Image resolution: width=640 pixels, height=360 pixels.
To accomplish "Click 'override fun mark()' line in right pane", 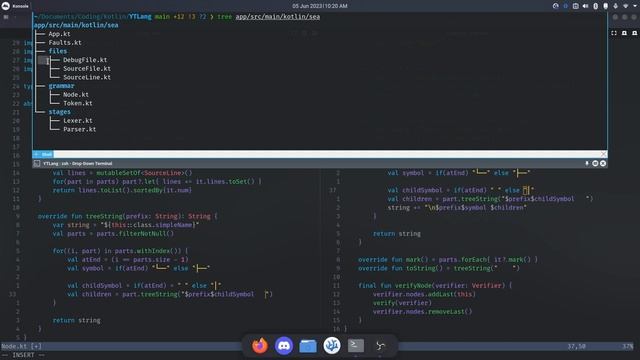I will pos(448,260).
